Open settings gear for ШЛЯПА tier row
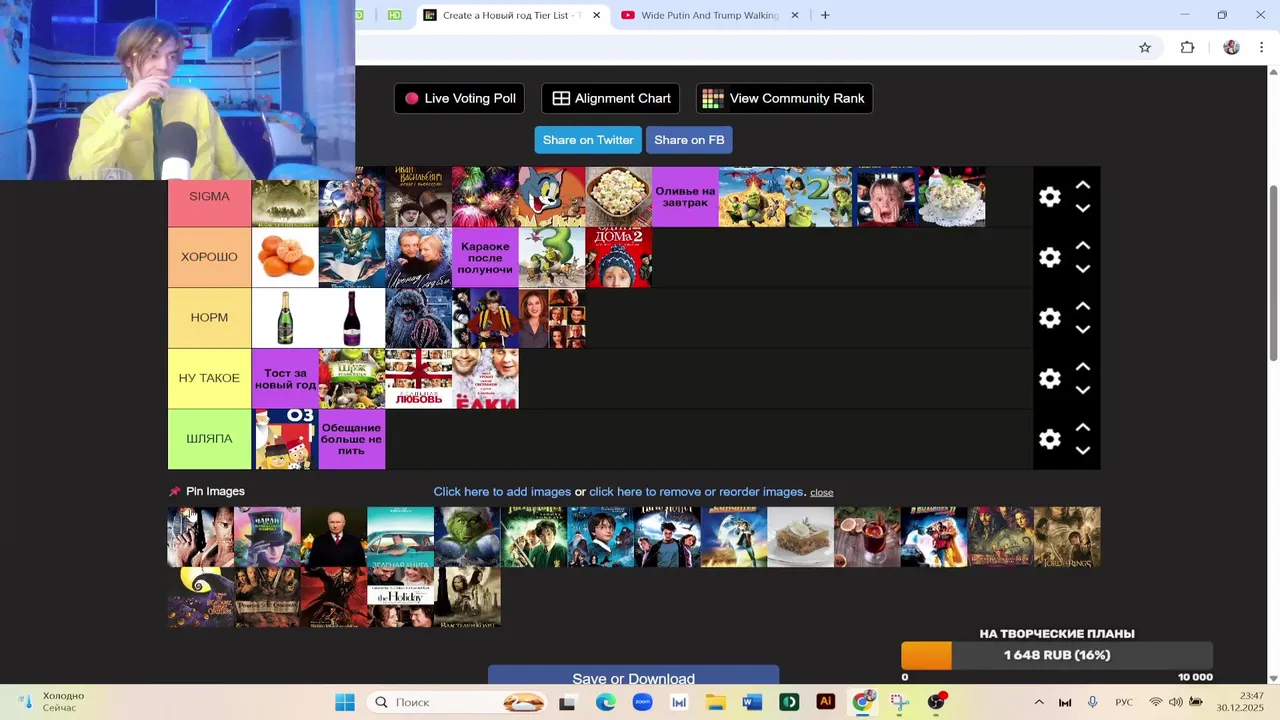This screenshot has width=1280, height=720. [1049, 439]
